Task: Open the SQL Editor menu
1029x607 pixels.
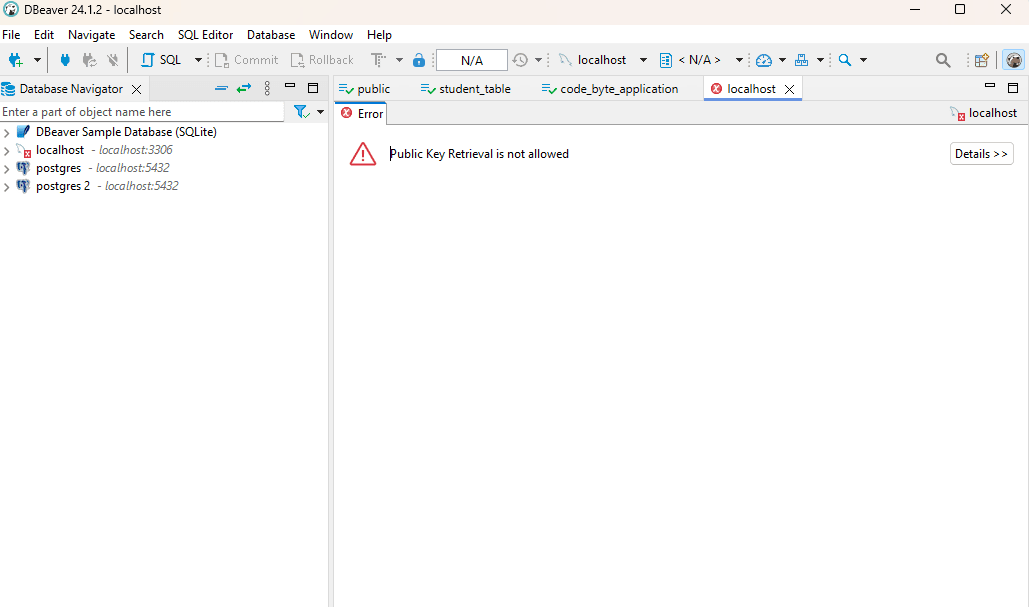Action: click(x=205, y=35)
